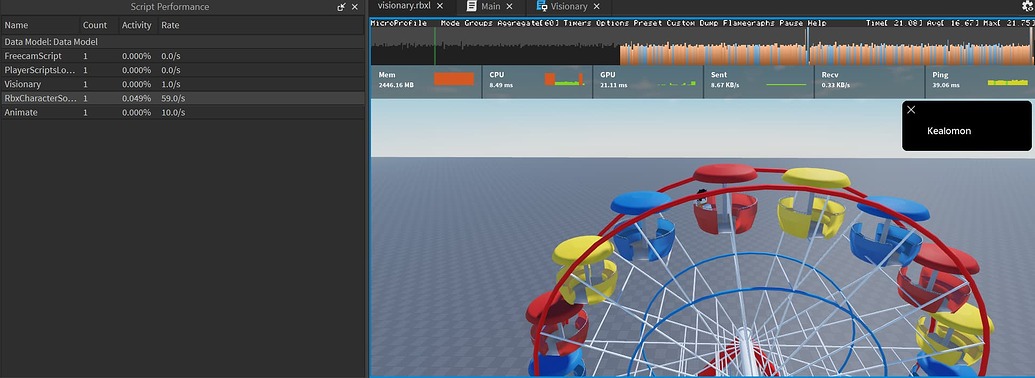Click the Kealomon player name

[x=949, y=131]
